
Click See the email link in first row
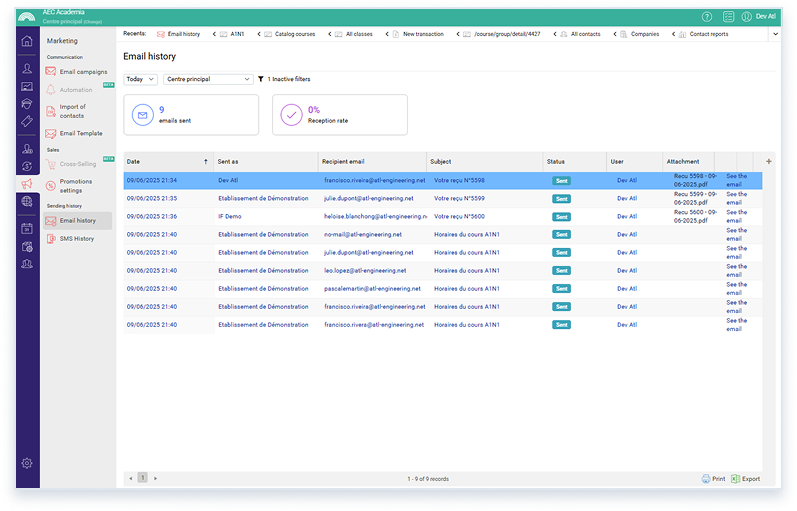[x=735, y=180]
